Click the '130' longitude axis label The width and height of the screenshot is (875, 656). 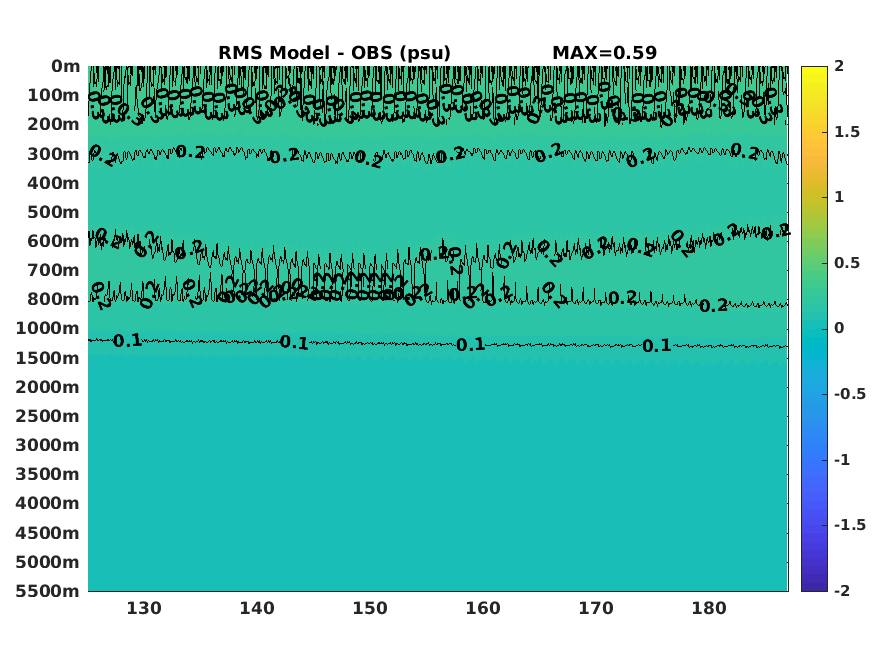144,608
